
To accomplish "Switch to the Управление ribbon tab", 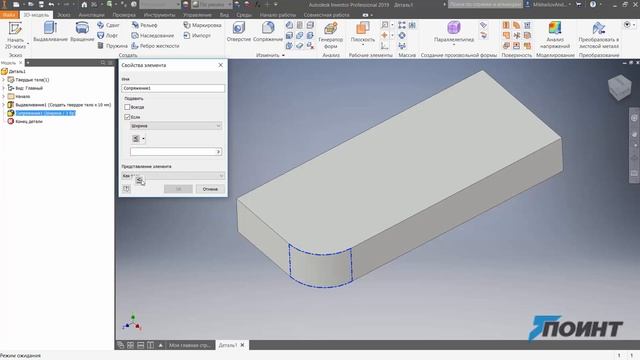I will click(197, 15).
